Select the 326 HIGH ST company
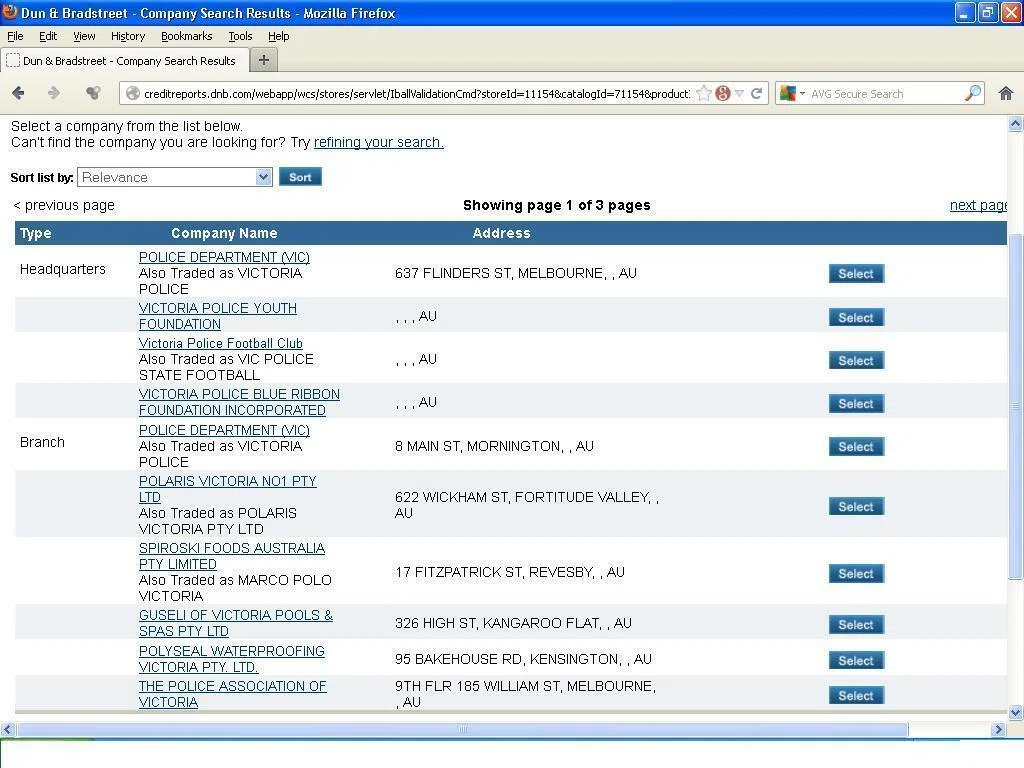This screenshot has height=768, width=1024. click(856, 624)
